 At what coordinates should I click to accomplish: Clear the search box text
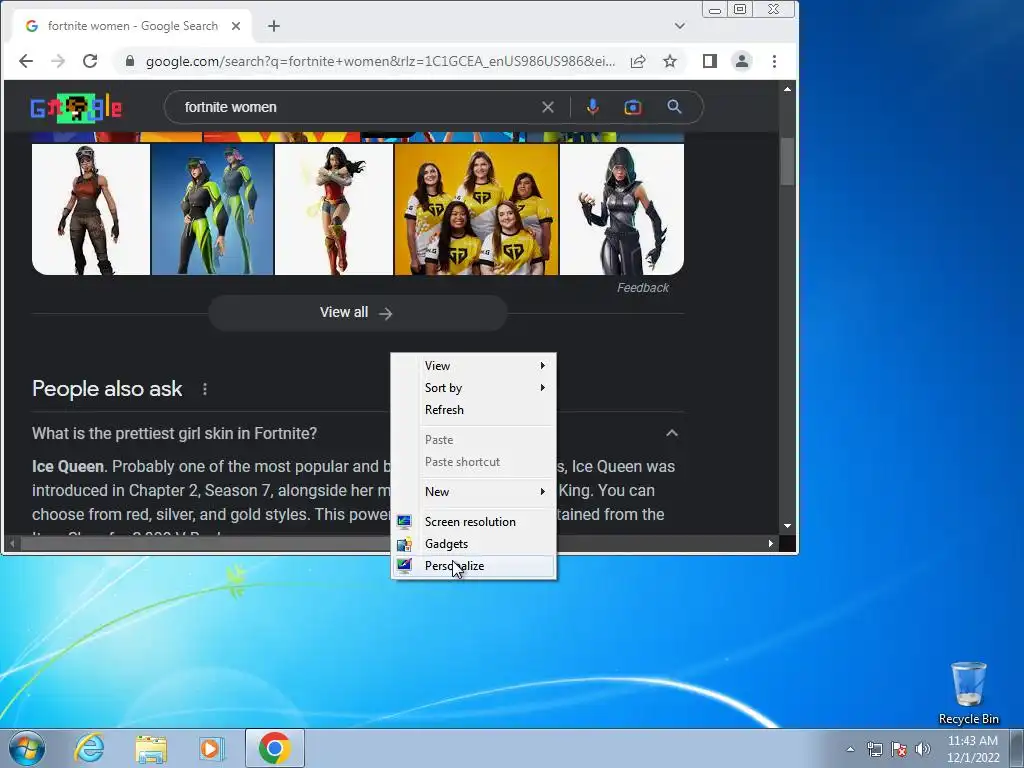pyautogui.click(x=548, y=107)
